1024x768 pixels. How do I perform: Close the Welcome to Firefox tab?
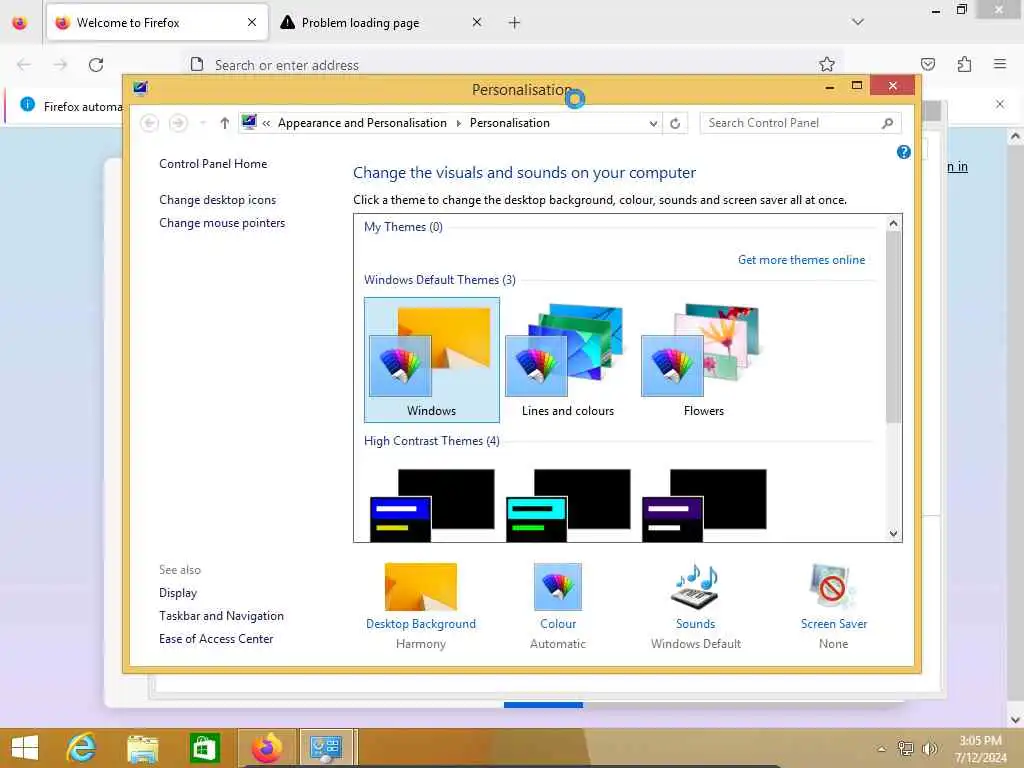coord(251,23)
